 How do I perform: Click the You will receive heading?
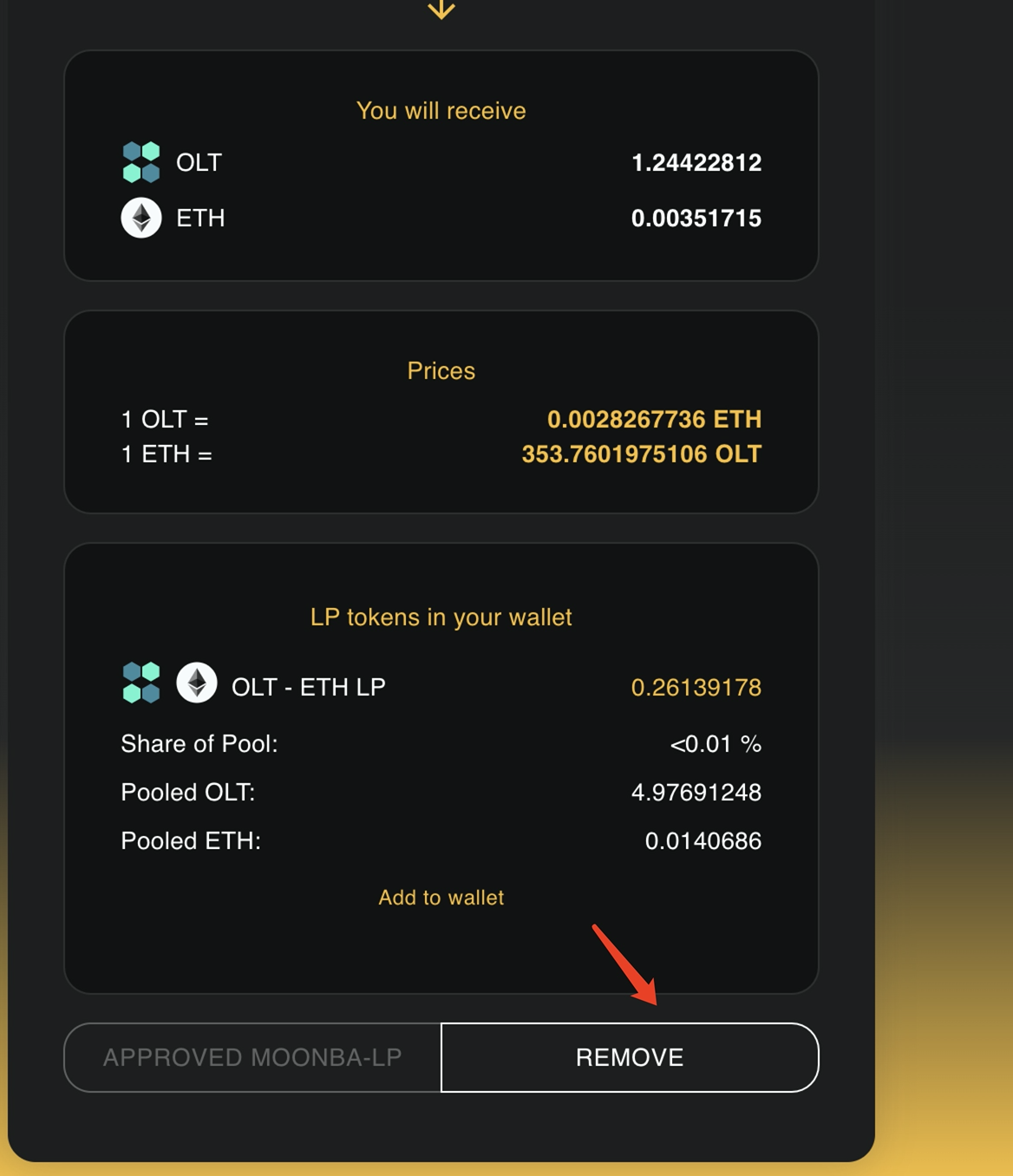pyautogui.click(x=441, y=111)
